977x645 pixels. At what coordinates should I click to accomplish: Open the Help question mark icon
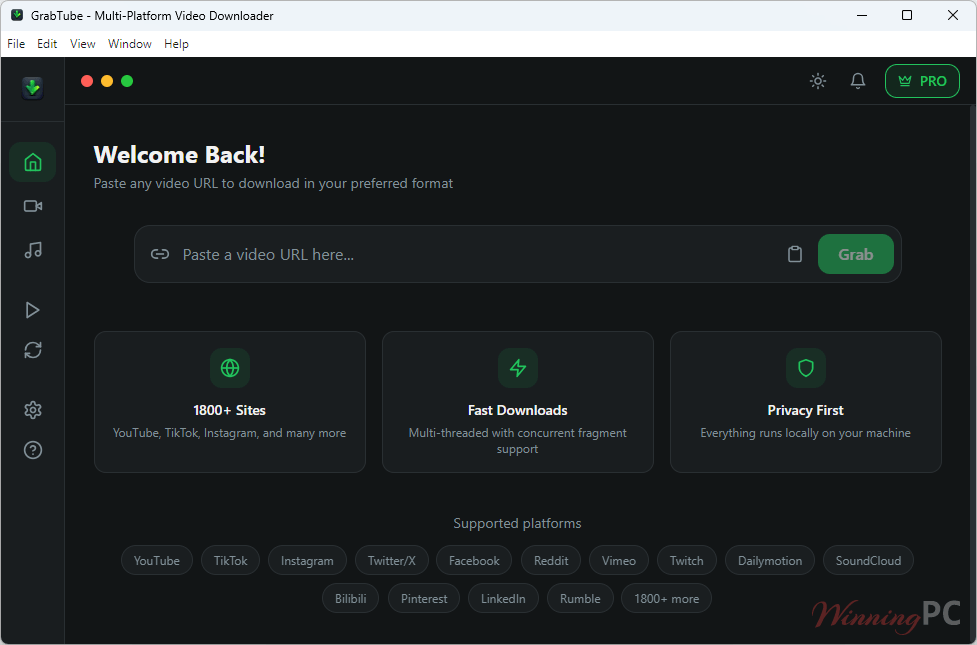click(x=32, y=450)
